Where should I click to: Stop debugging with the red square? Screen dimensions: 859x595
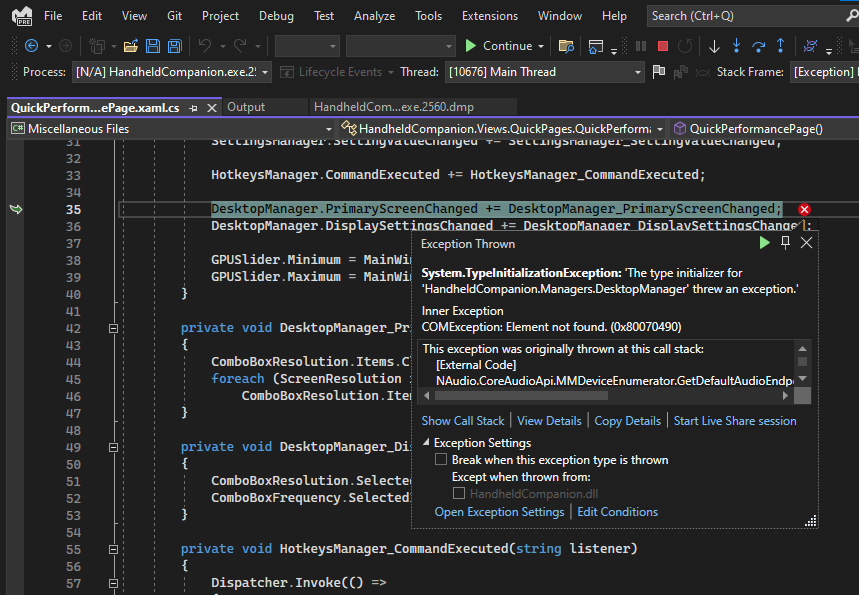point(663,46)
